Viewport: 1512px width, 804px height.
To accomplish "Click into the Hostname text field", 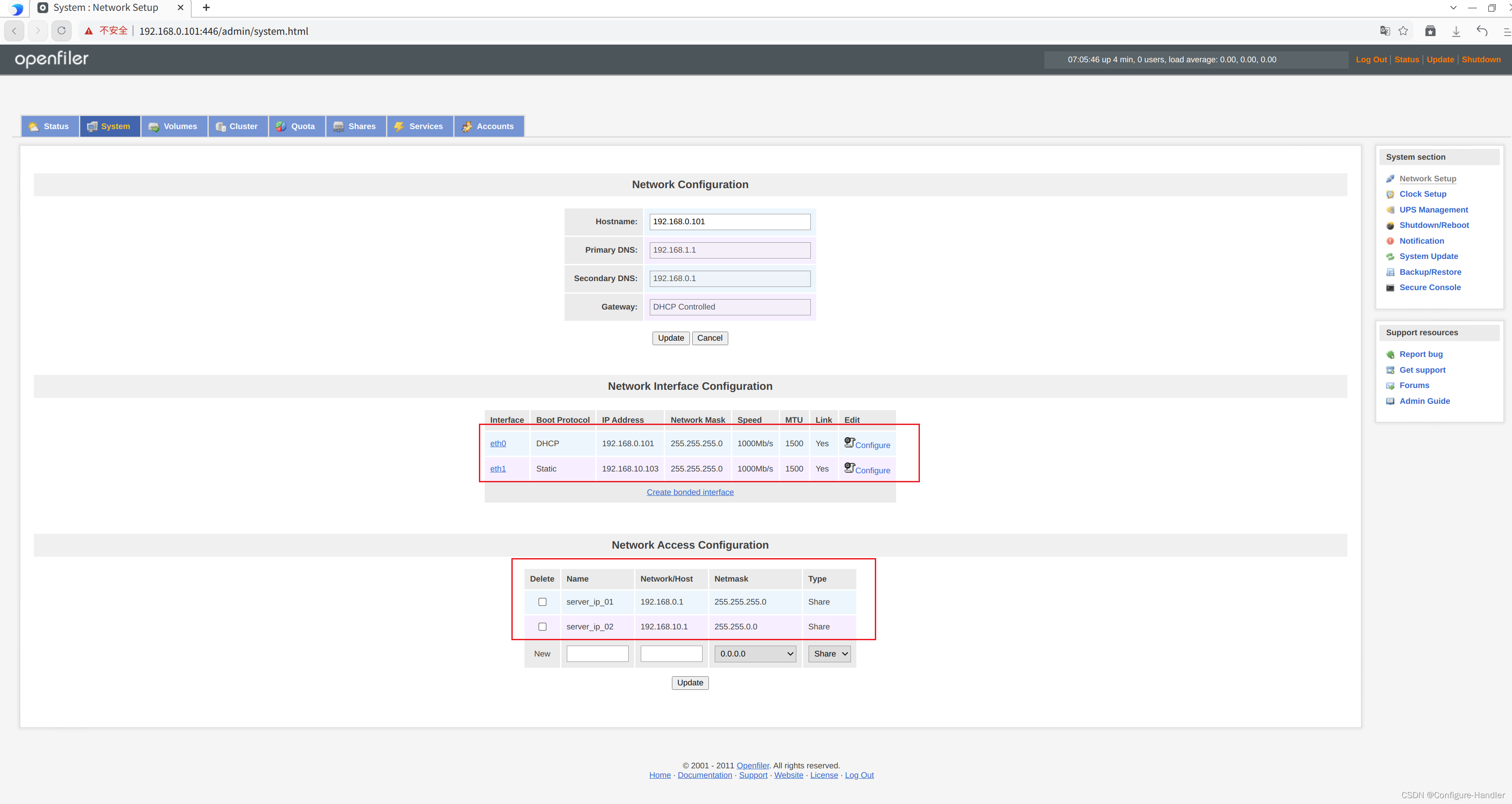I will pyautogui.click(x=729, y=222).
